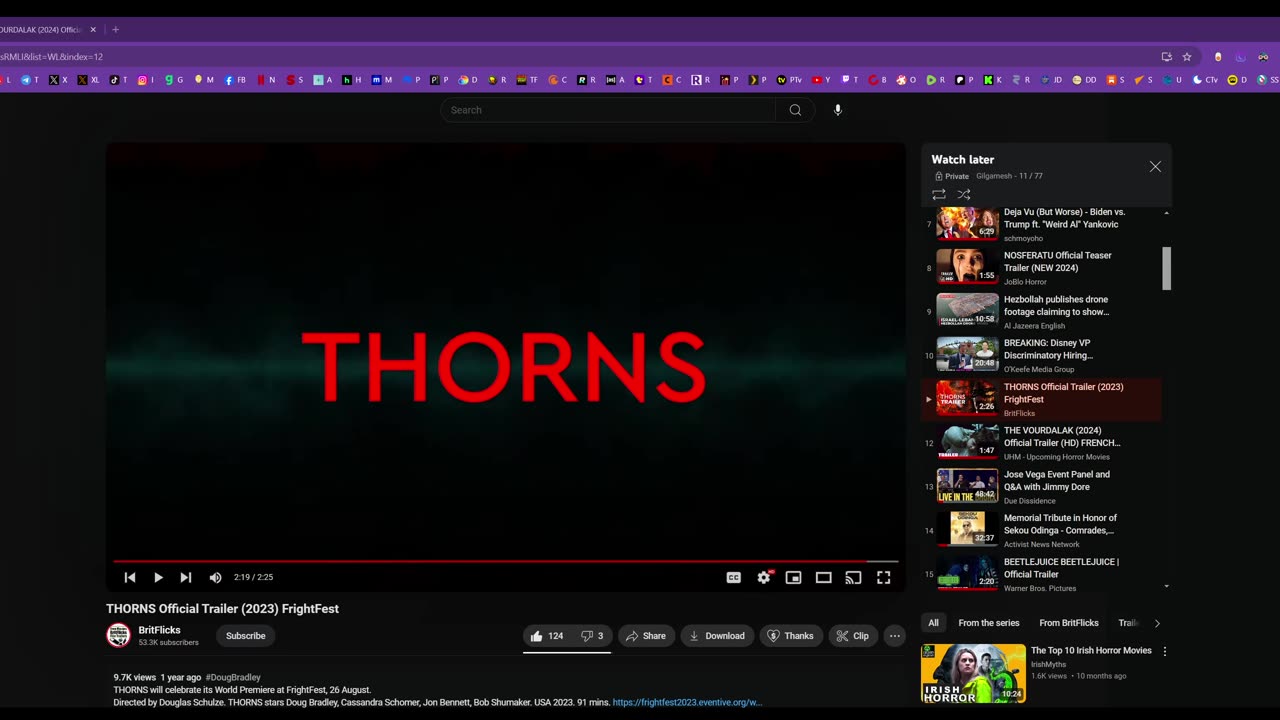Select From the series chip
Viewport: 1280px width, 720px height.
pos(989,623)
